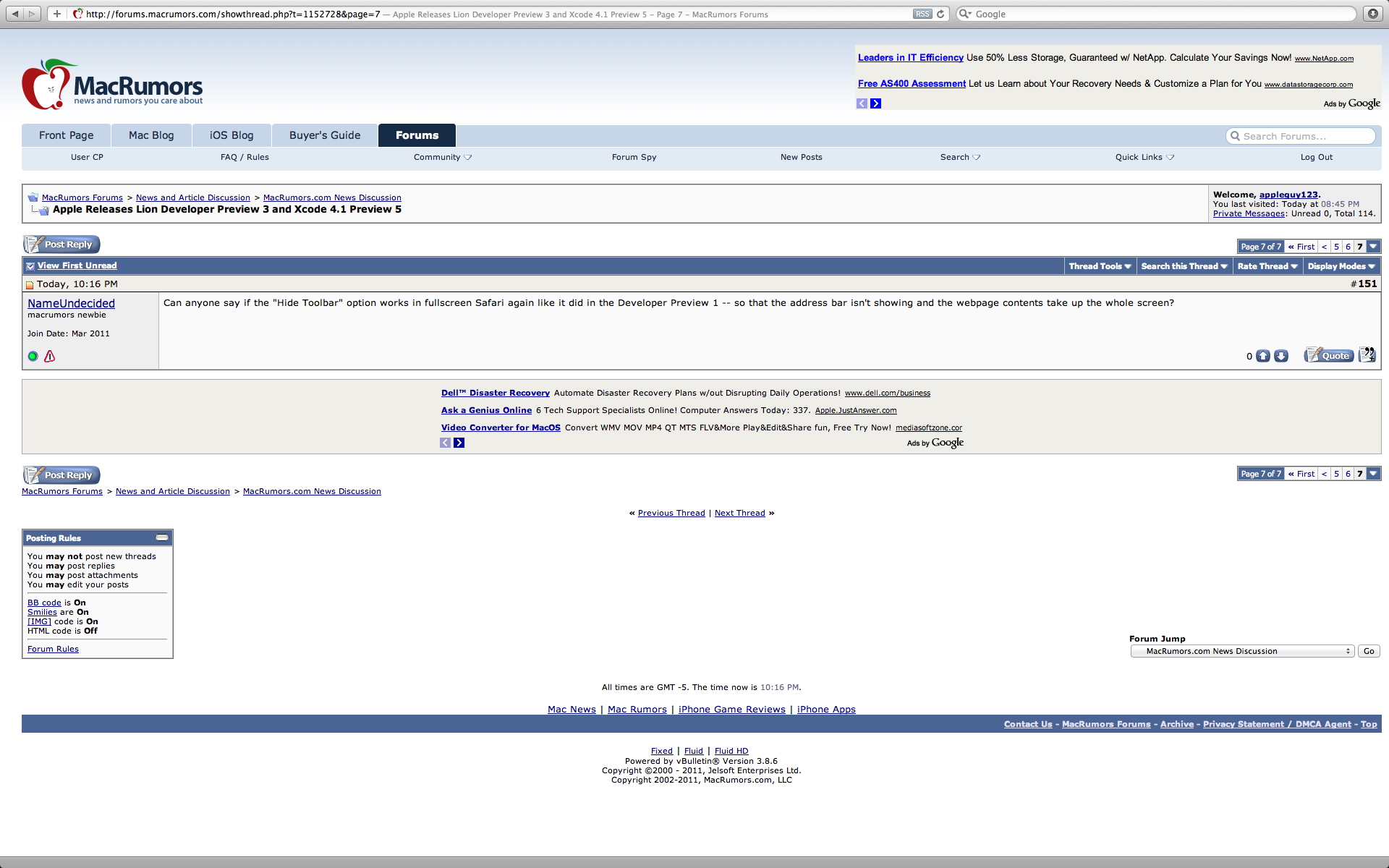1389x868 pixels.
Task: Click the browser URL address bar
Action: click(499, 14)
